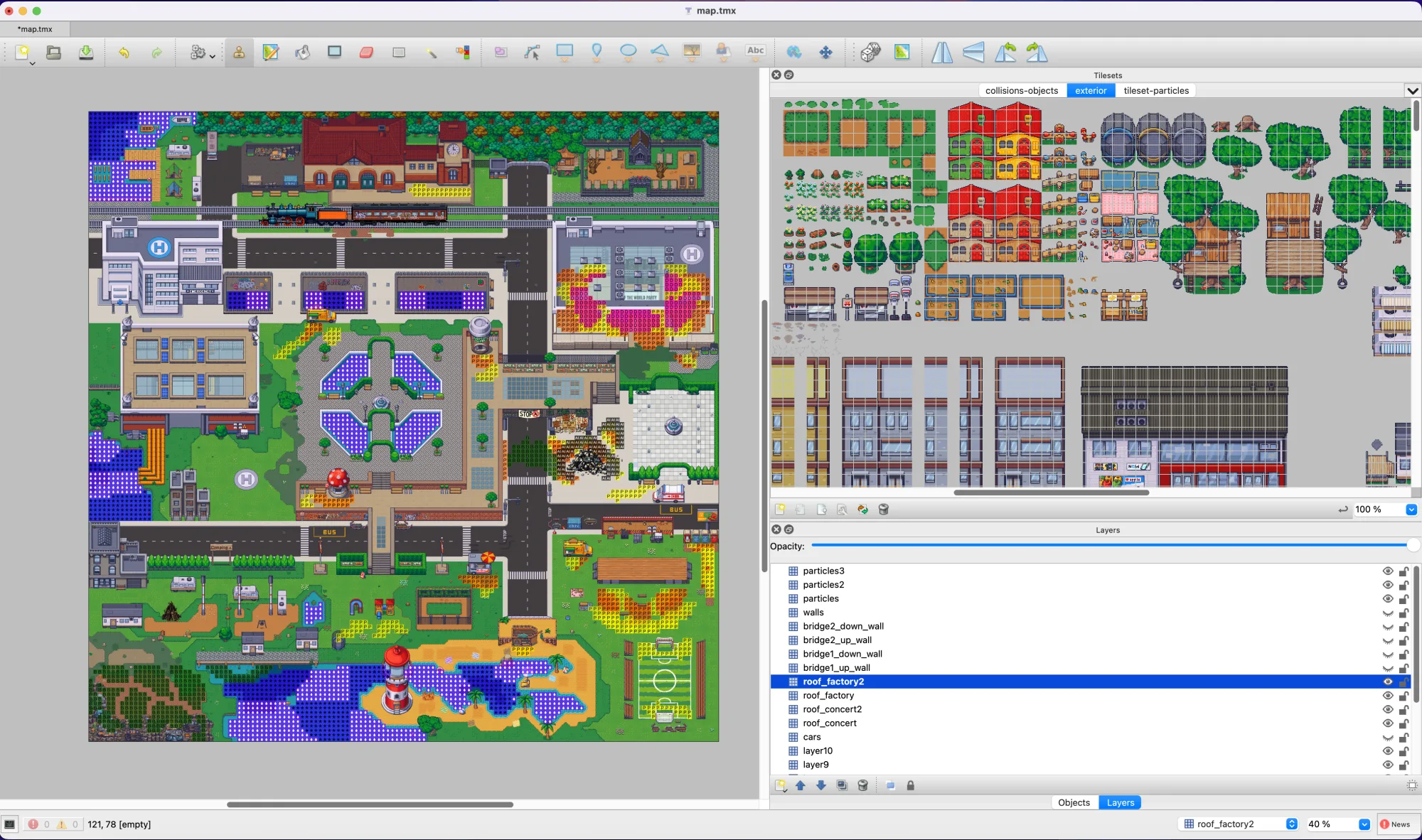Activate the Bucket Fill tool
The width and height of the screenshot is (1422, 840).
click(x=302, y=52)
